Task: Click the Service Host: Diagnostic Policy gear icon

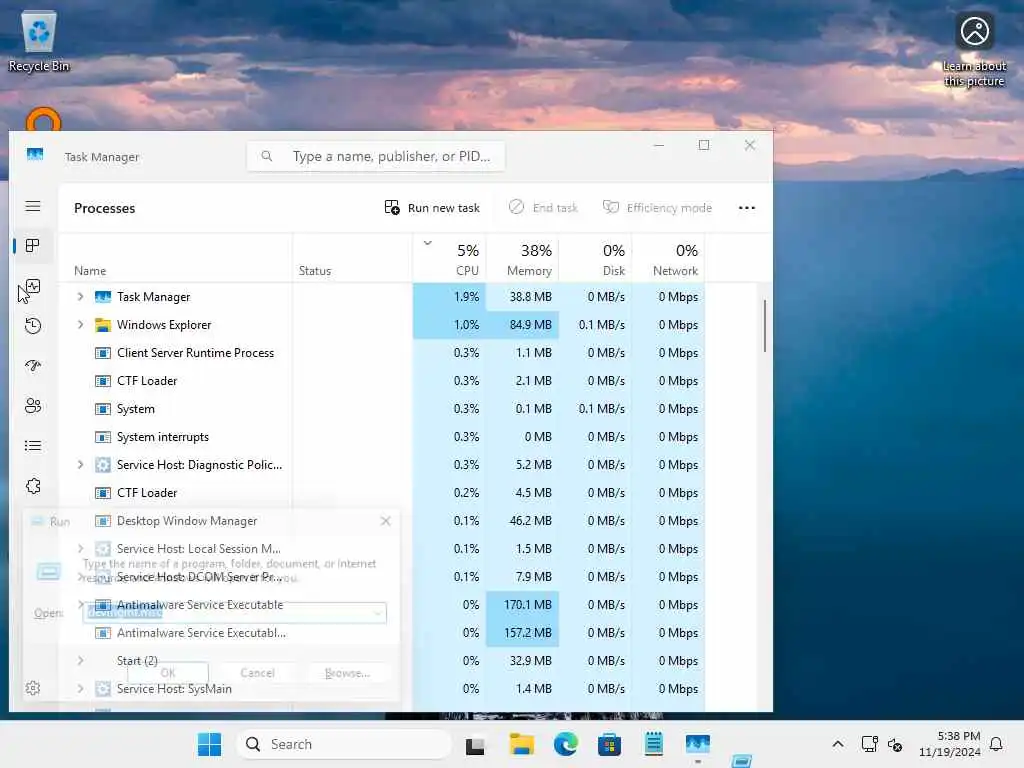Action: coord(103,465)
